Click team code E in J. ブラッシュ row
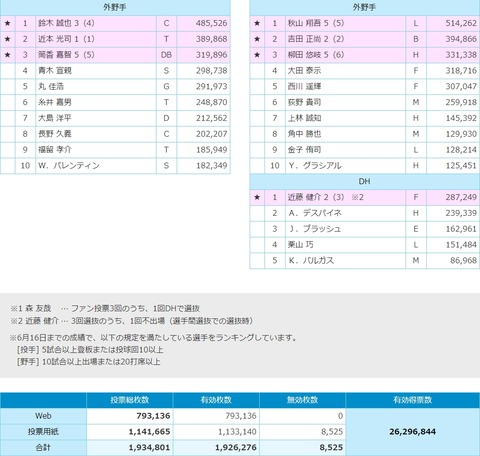The height and width of the screenshot is (456, 480). click(x=416, y=229)
